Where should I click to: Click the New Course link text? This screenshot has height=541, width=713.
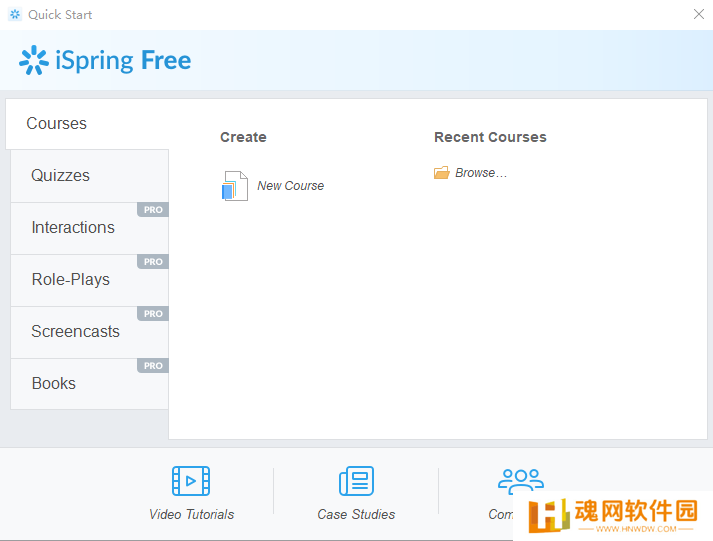(291, 186)
